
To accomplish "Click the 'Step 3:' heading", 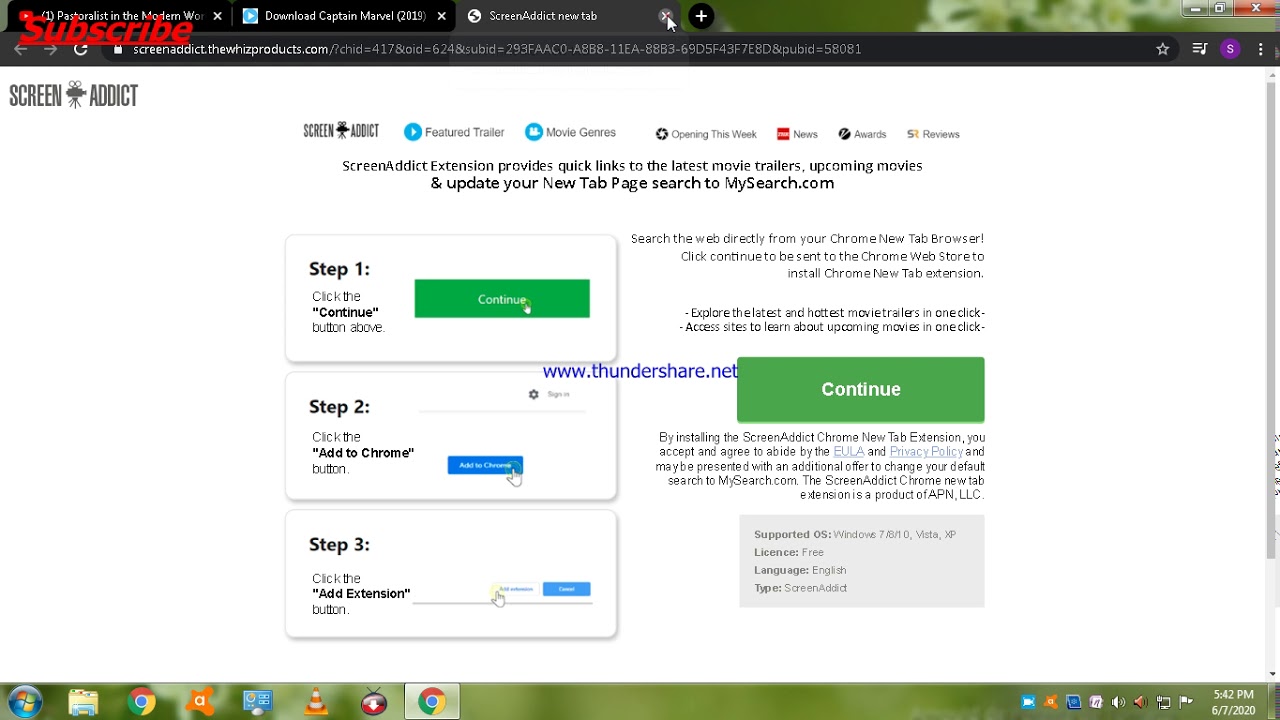I will (339, 545).
